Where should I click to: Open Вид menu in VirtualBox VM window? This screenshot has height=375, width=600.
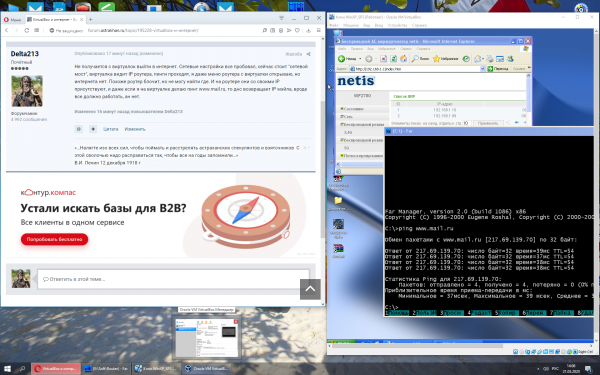pos(366,25)
